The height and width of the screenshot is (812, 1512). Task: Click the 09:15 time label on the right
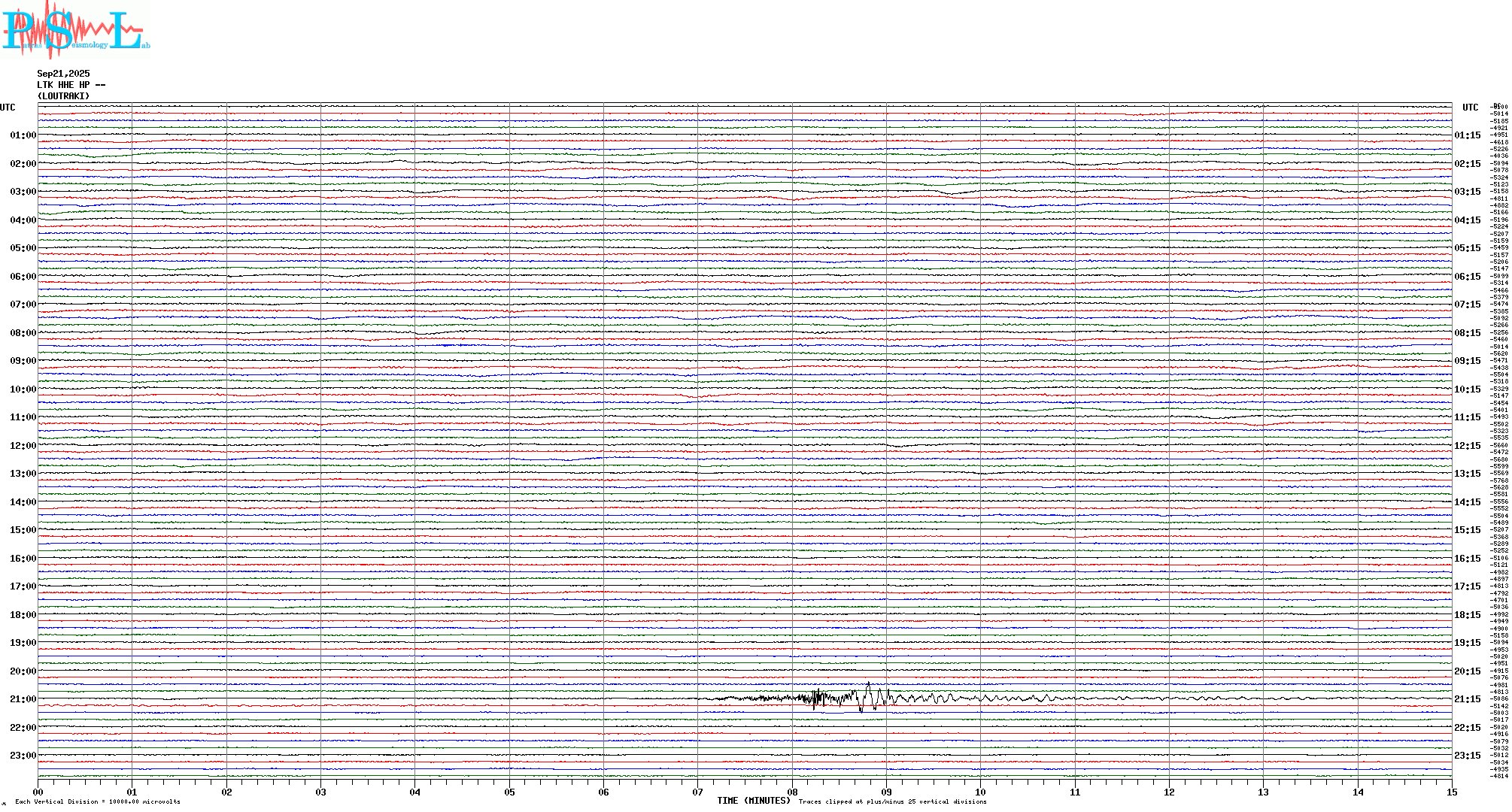(1468, 361)
